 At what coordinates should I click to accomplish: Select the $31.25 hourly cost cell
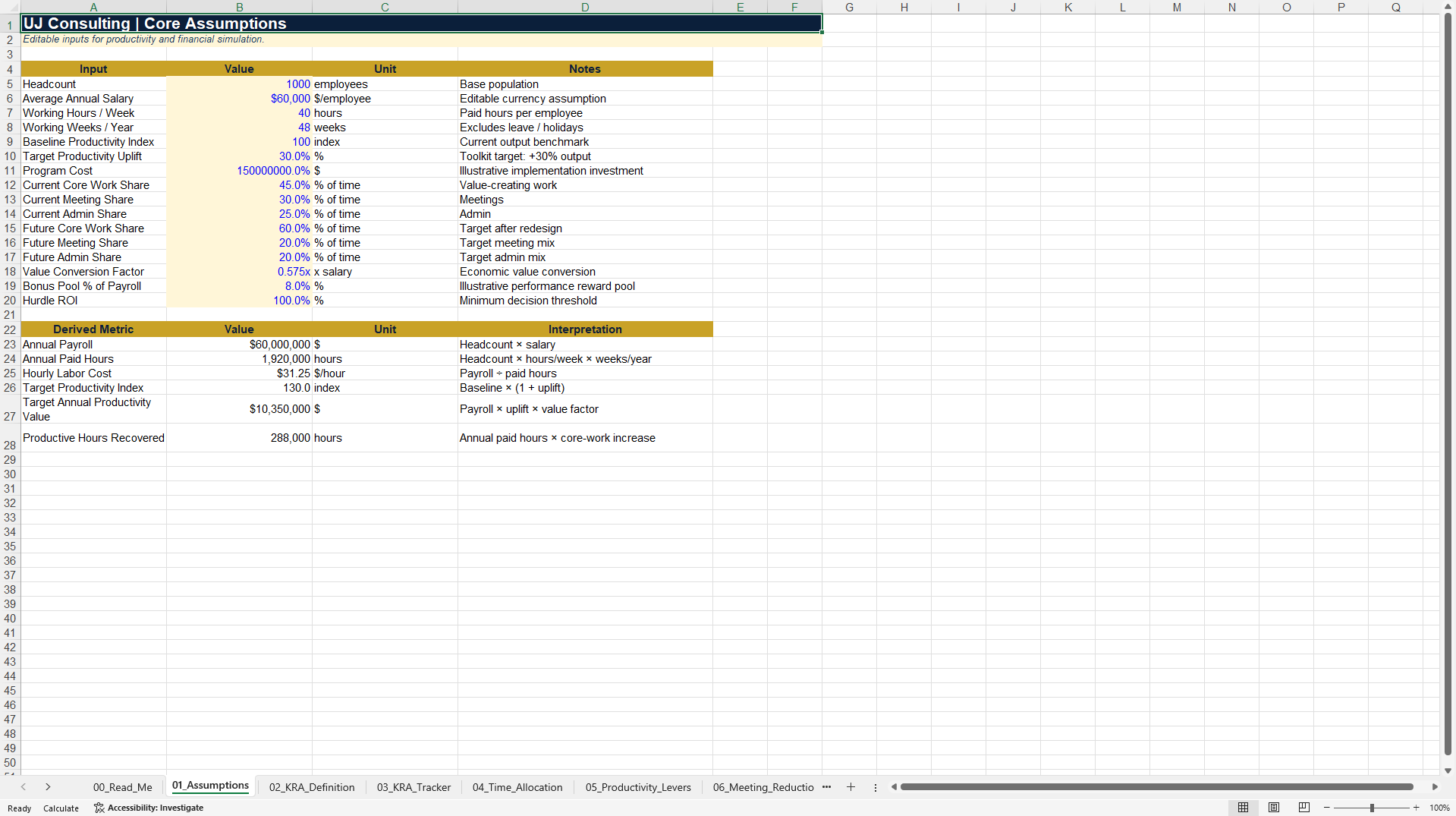(x=239, y=373)
